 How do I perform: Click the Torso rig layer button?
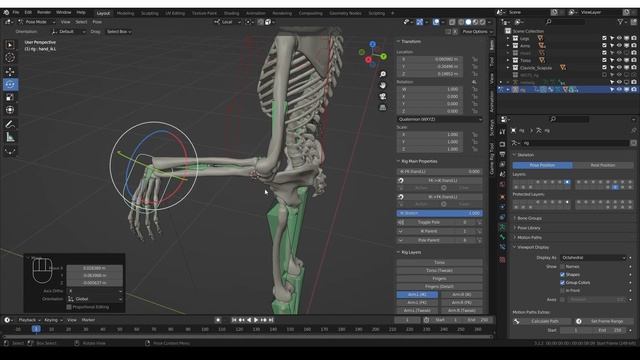tap(440, 262)
